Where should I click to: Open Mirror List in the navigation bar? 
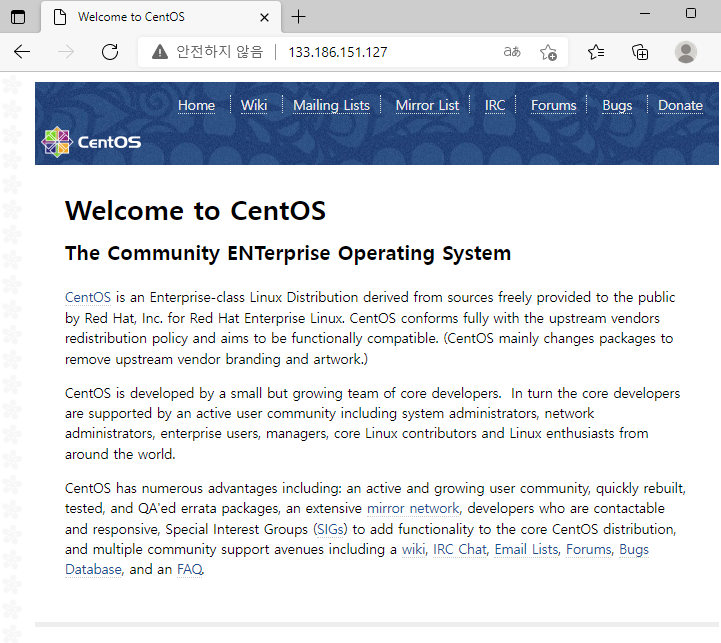click(x=427, y=105)
